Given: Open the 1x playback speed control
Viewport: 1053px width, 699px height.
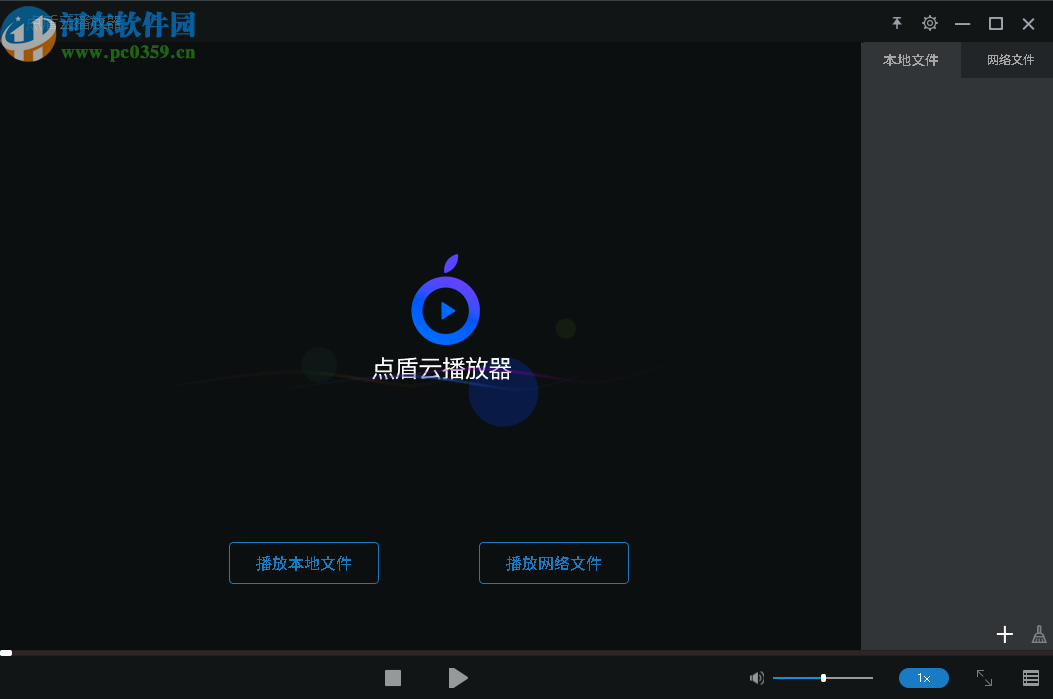Looking at the screenshot, I should coord(923,678).
